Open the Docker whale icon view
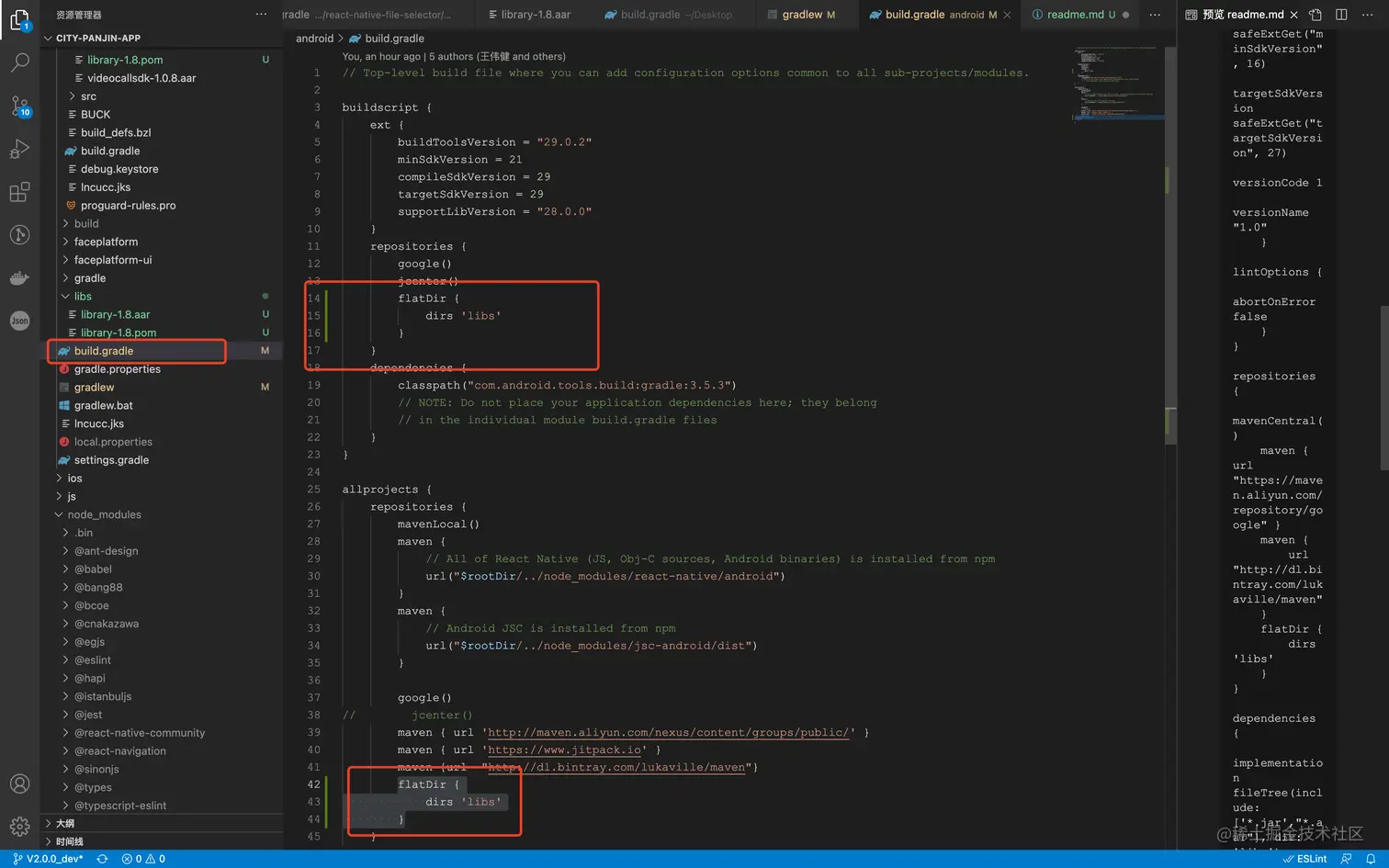Image resolution: width=1389 pixels, height=868 pixels. [19, 277]
